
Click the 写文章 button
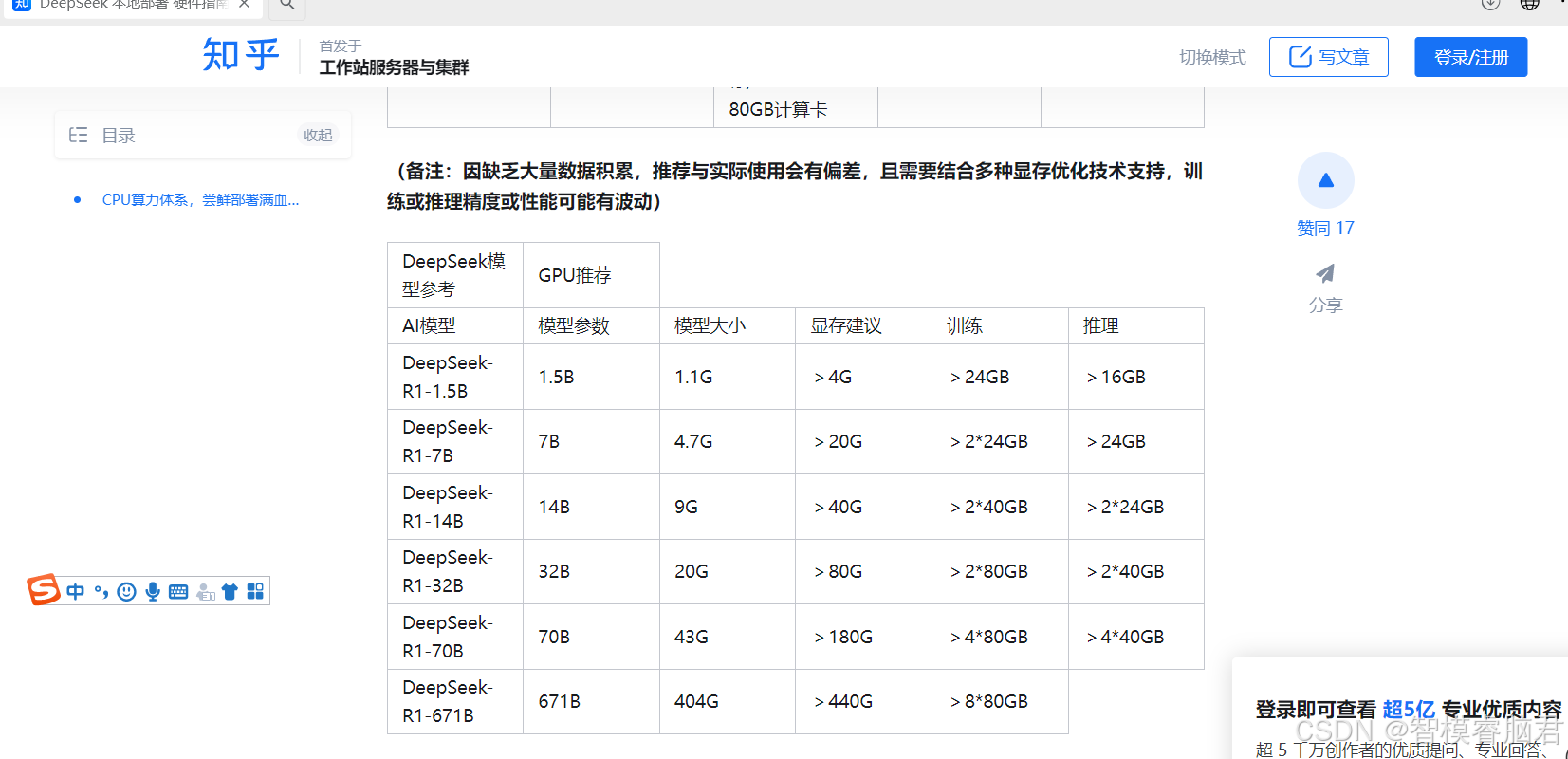(x=1328, y=57)
